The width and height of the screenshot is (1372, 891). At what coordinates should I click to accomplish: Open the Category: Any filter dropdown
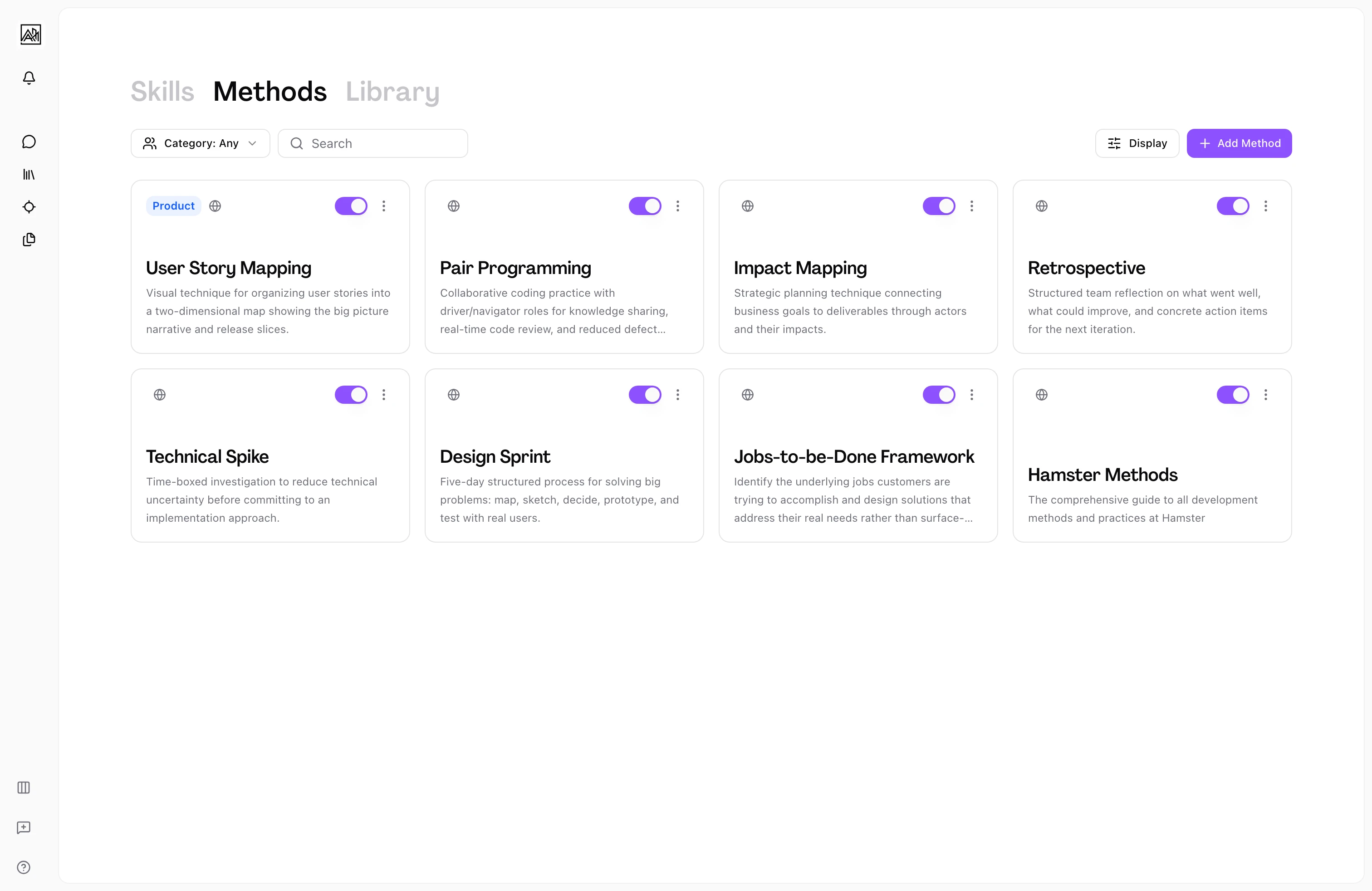[x=200, y=143]
